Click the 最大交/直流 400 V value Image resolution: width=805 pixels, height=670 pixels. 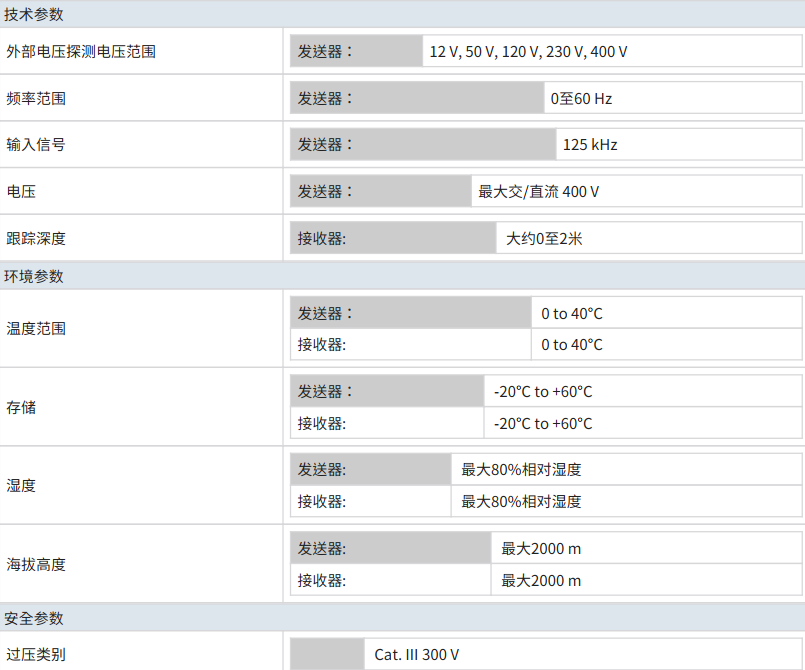(539, 191)
